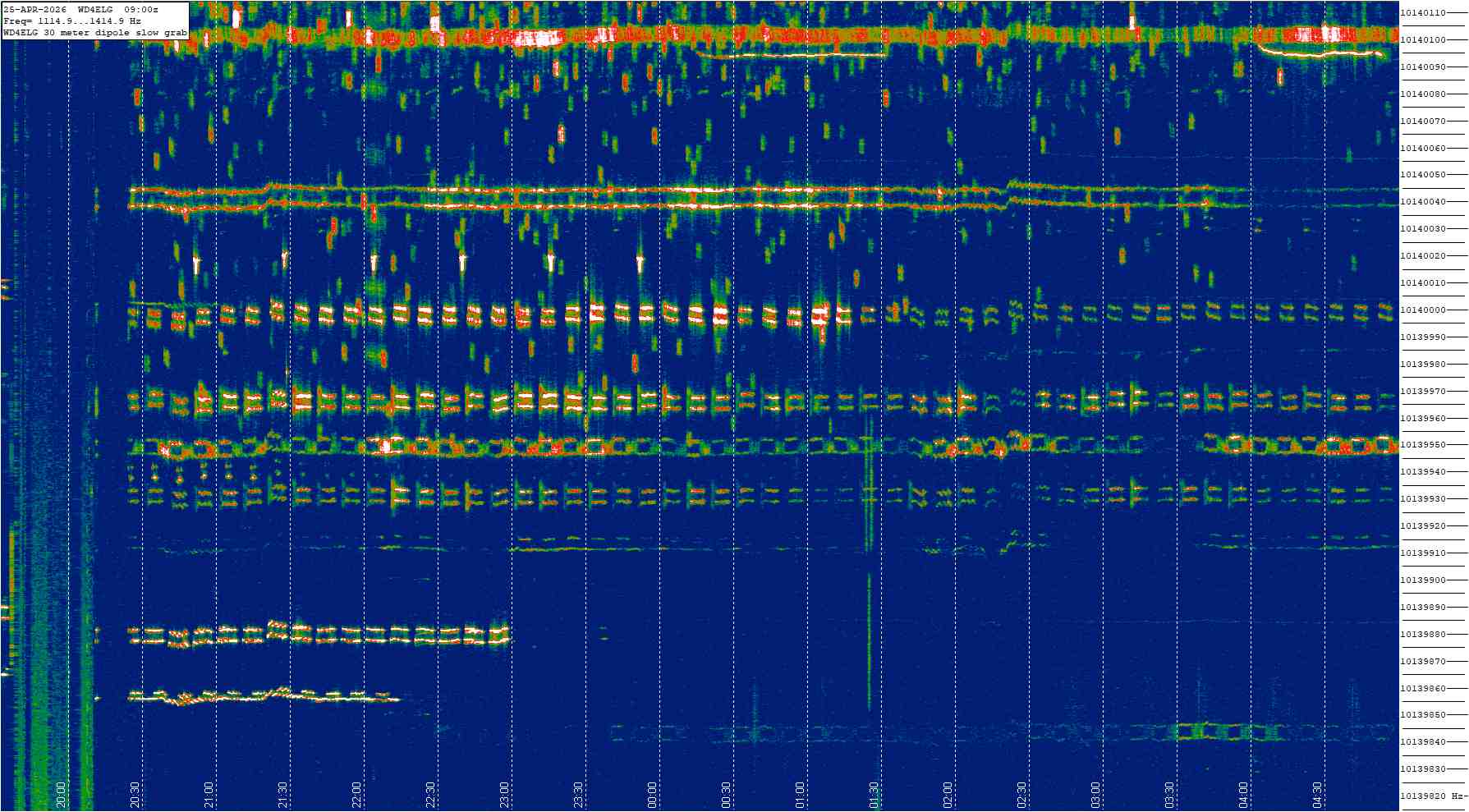The image size is (1469, 812).
Task: Click the 00:00 midnight time label
Action: click(652, 794)
